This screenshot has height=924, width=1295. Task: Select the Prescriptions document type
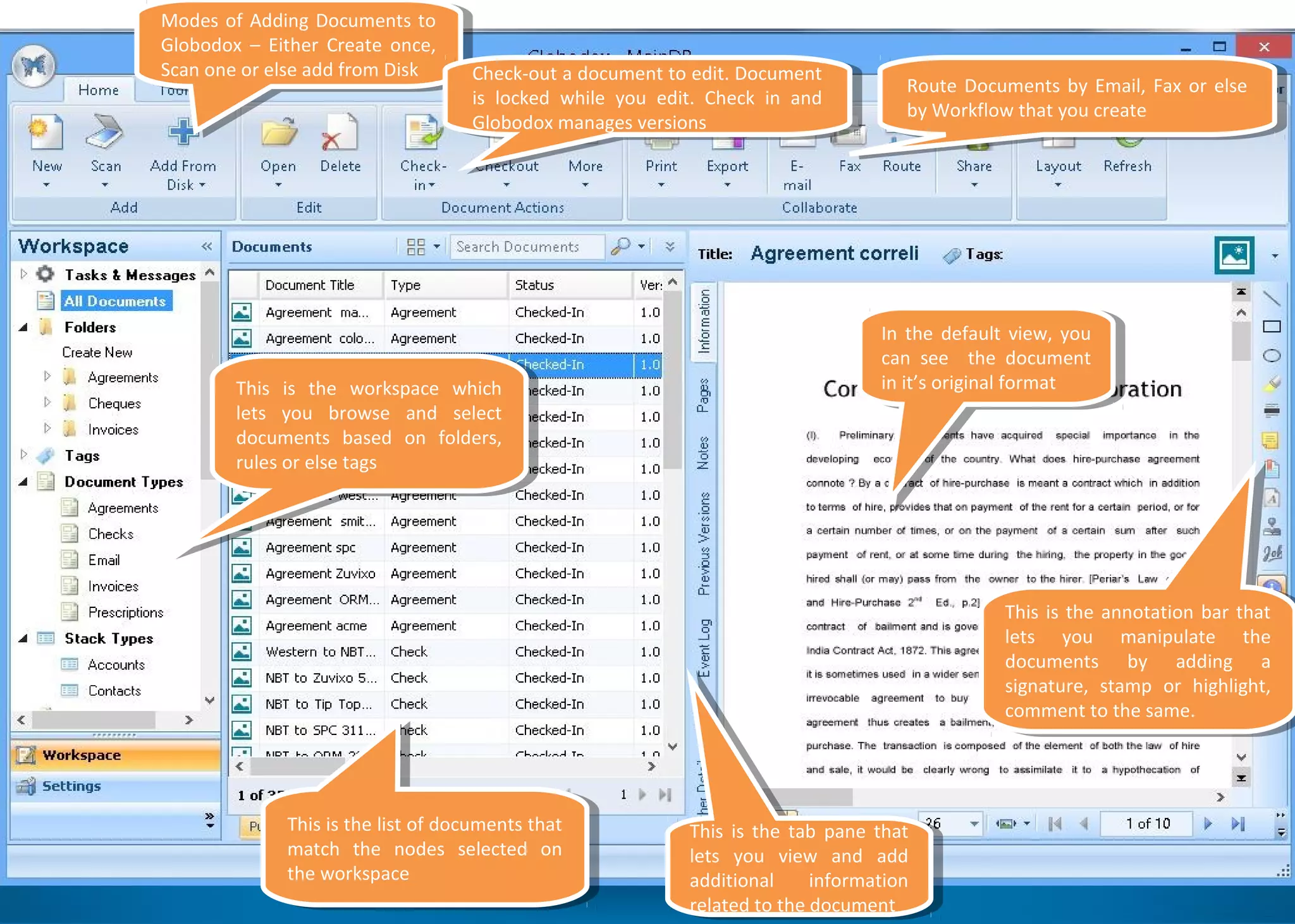pyautogui.click(x=126, y=612)
